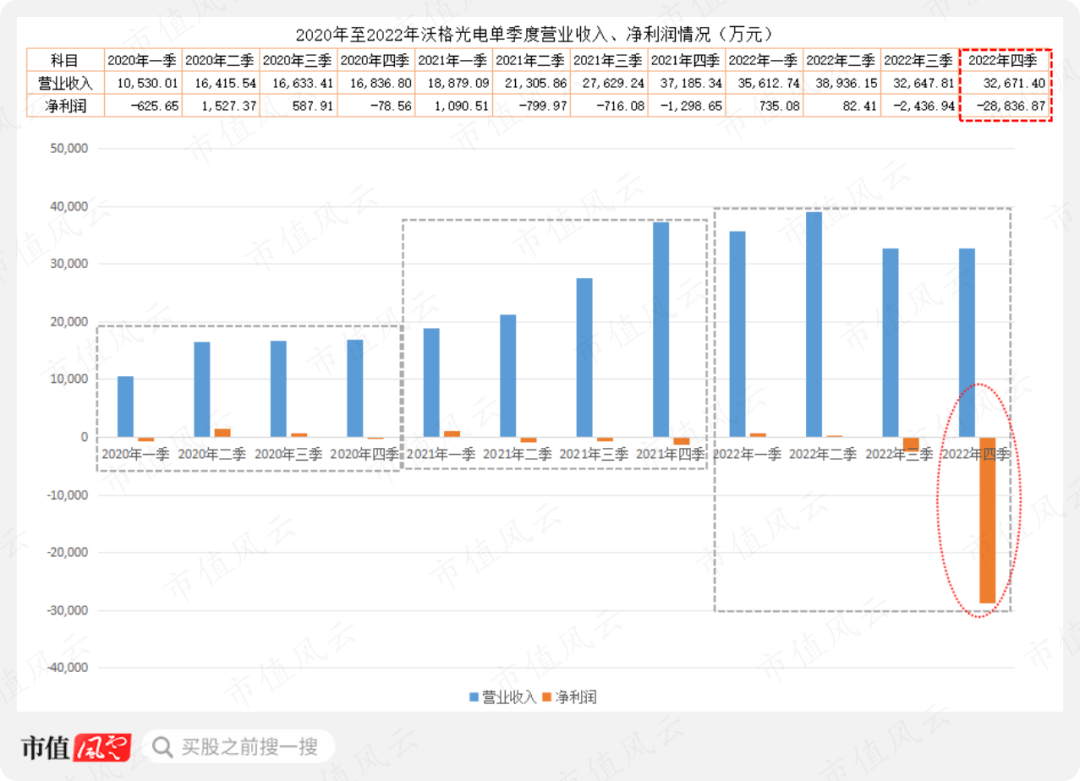Image resolution: width=1080 pixels, height=781 pixels.
Task: Click the revenue value 27,629.24
Action: coord(614,83)
